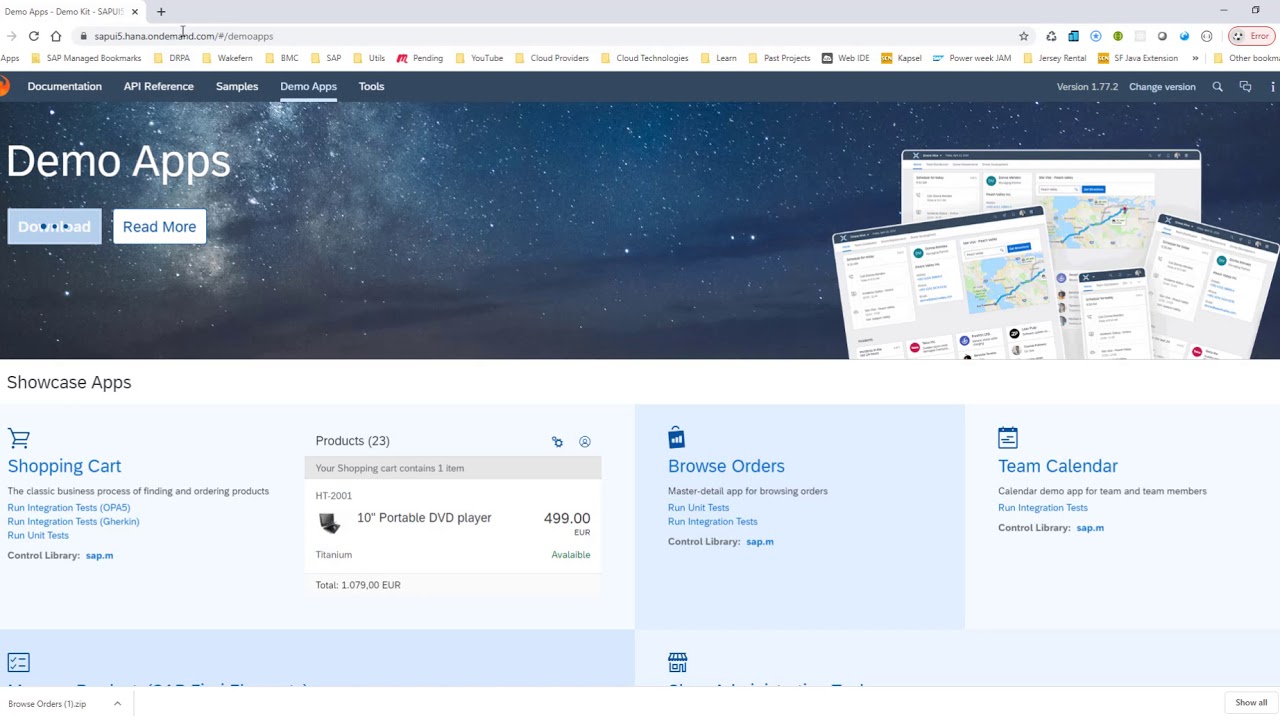
Task: Open Team Calendar's Run Integration Tests link
Action: (x=1043, y=508)
